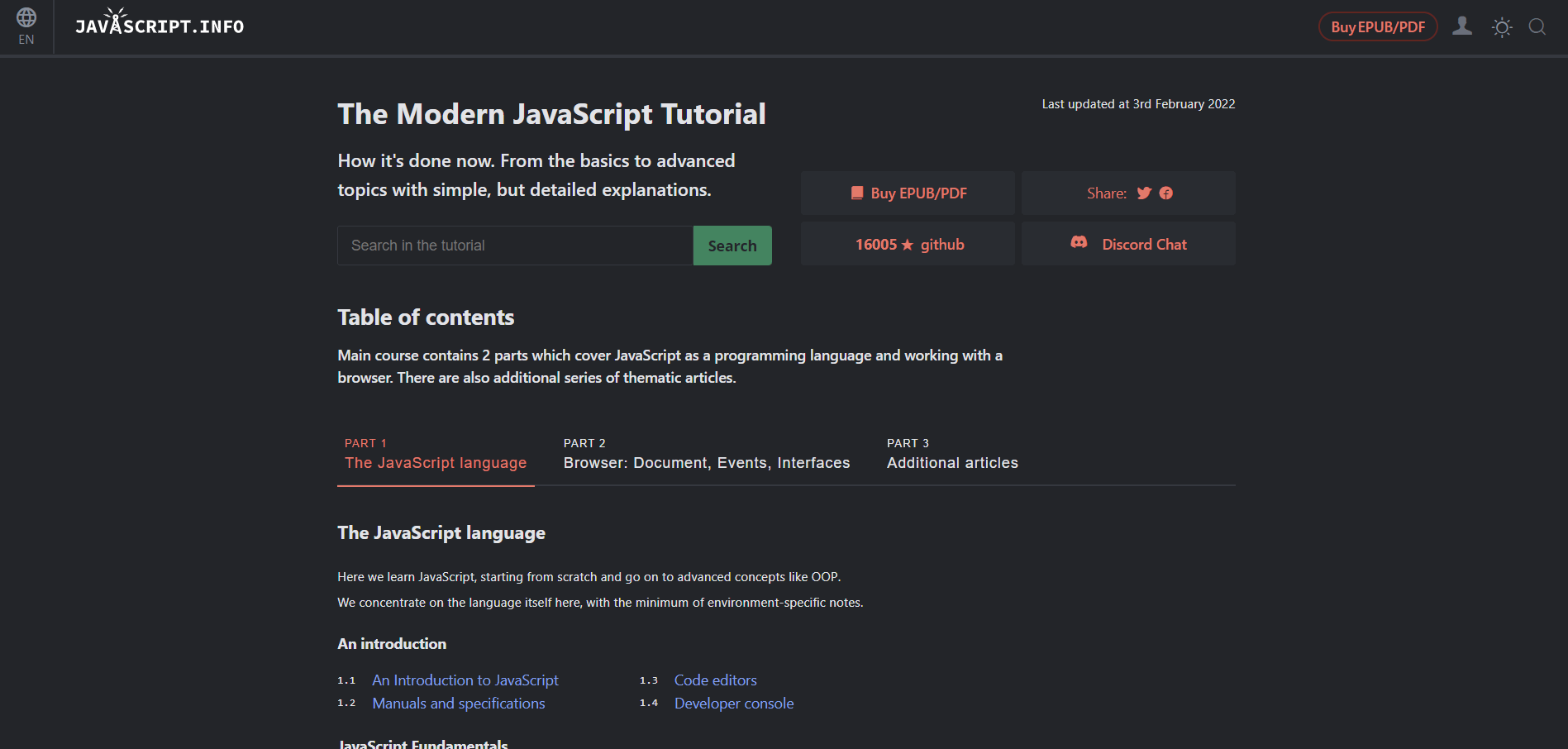Switch to Part 2 Browser tab
This screenshot has height=749, width=1568.
click(707, 454)
